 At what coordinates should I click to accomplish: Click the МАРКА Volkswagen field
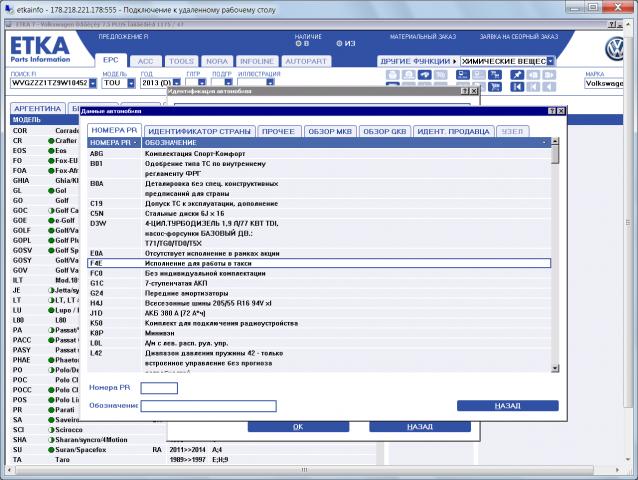point(604,83)
